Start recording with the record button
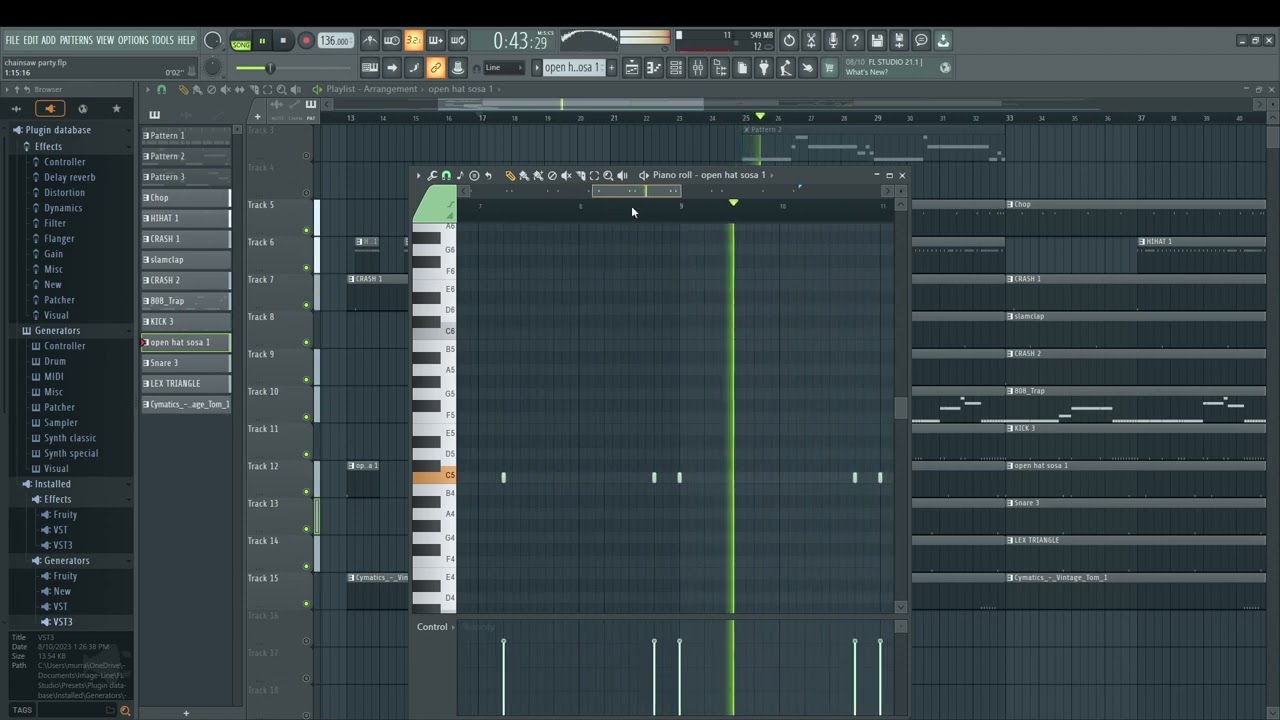 [306, 41]
